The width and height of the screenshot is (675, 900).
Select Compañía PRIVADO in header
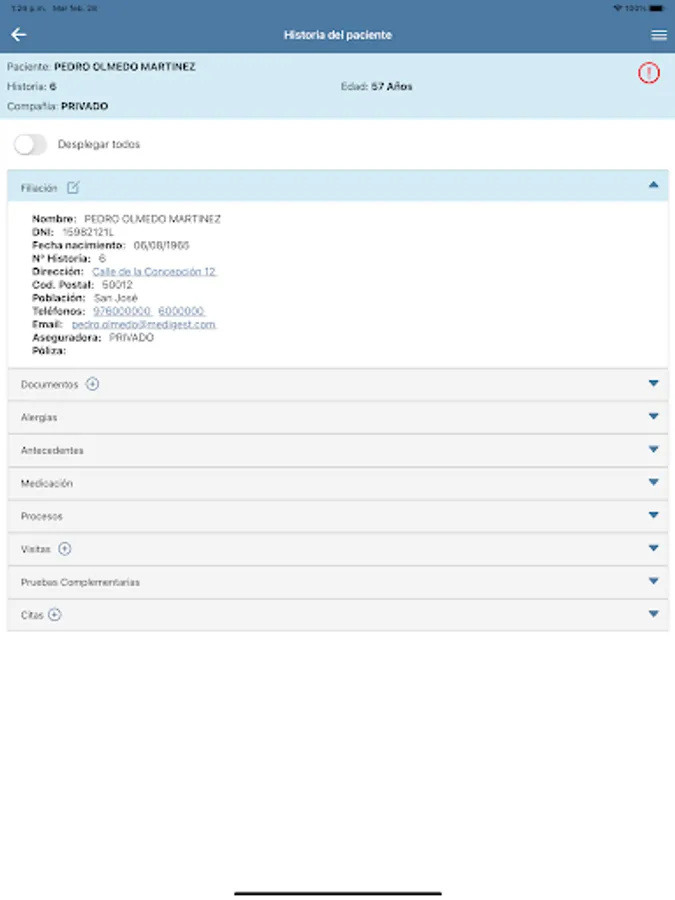click(x=57, y=106)
